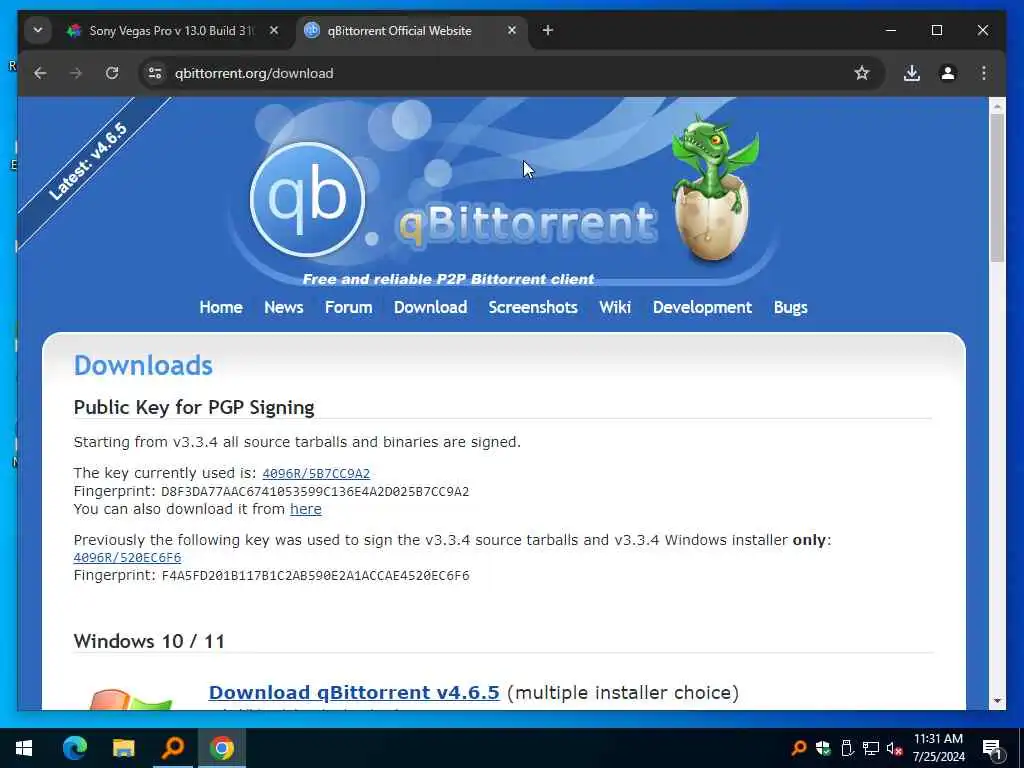Click the muted volume tray icon
Image resolution: width=1024 pixels, height=768 pixels.
[895, 748]
